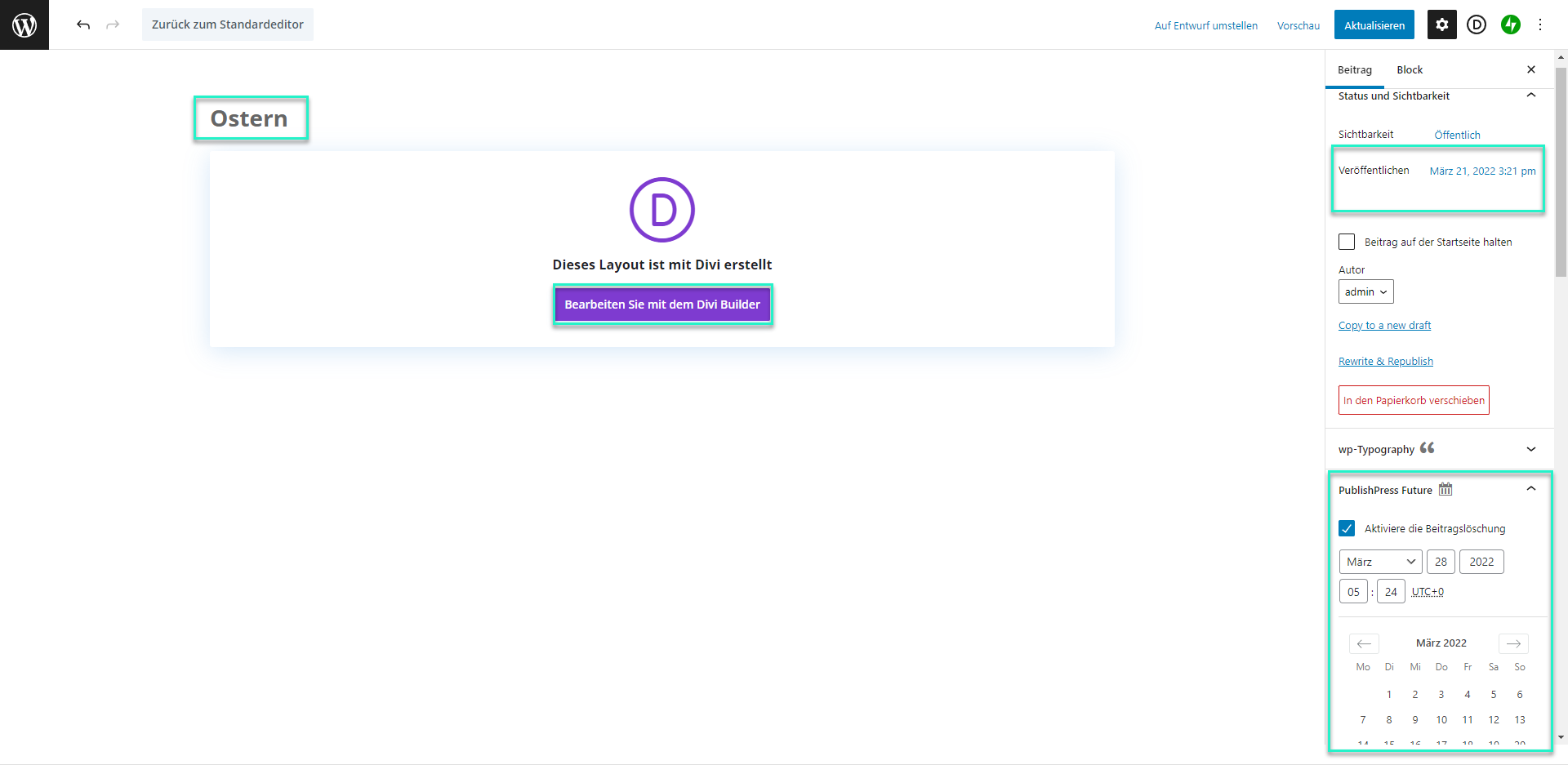Click the undo arrow icon
Viewport: 1568px width, 765px height.
click(83, 24)
